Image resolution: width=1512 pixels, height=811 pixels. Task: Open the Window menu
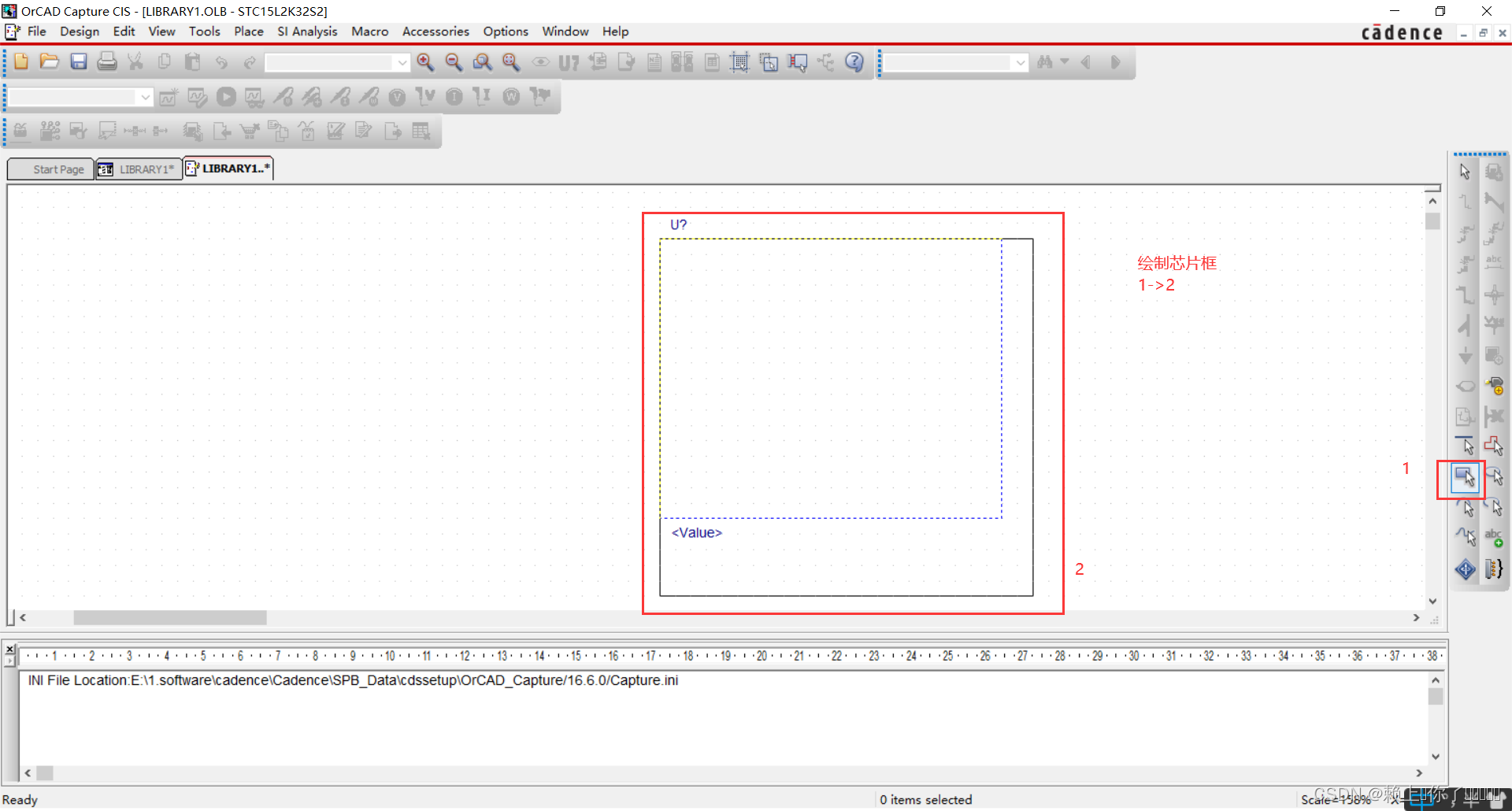[565, 31]
